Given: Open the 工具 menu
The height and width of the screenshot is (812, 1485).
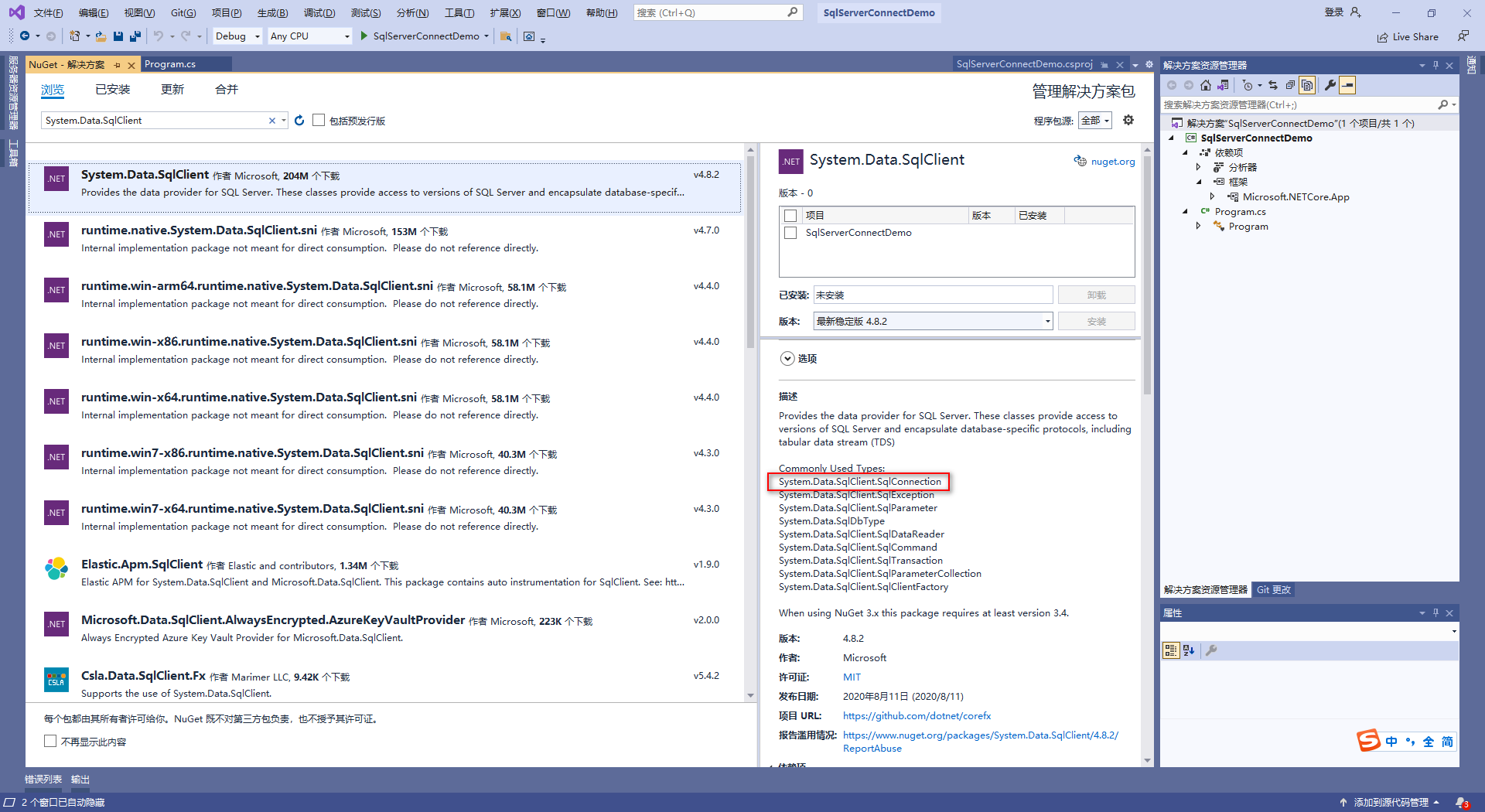Looking at the screenshot, I should point(459,12).
